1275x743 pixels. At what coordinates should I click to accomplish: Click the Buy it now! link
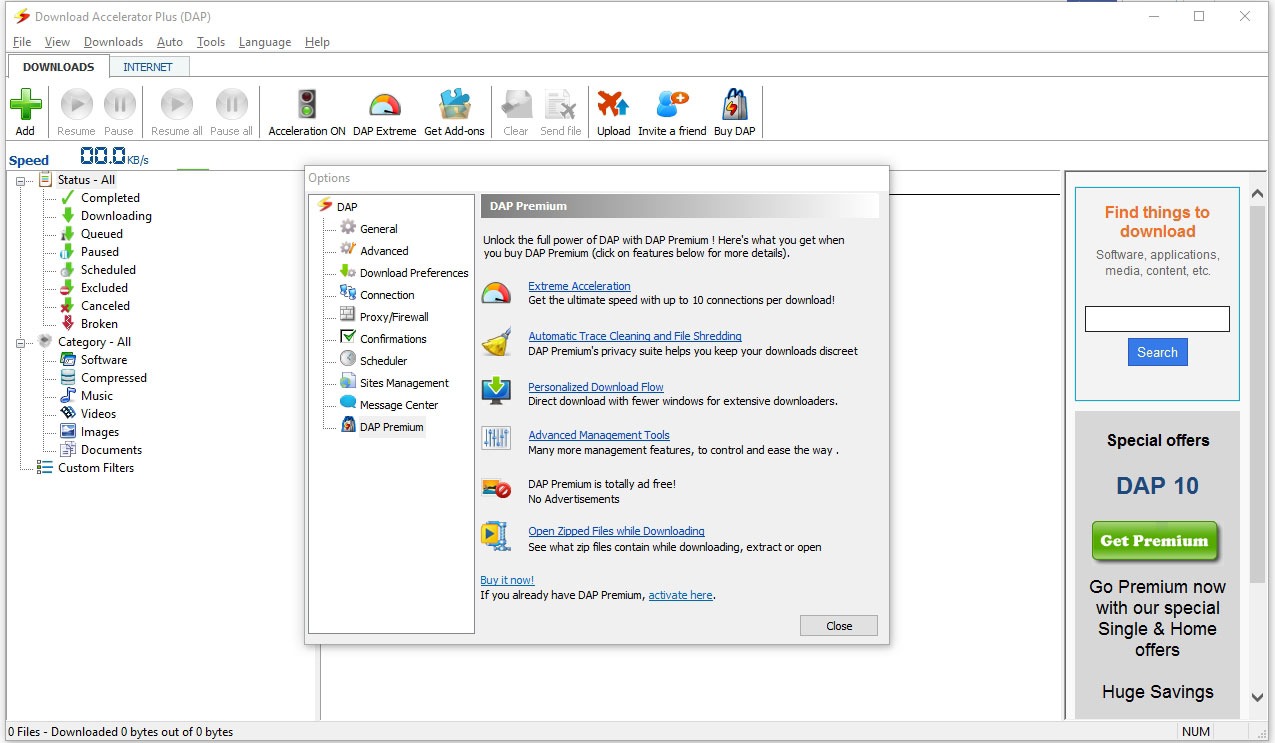pos(507,580)
